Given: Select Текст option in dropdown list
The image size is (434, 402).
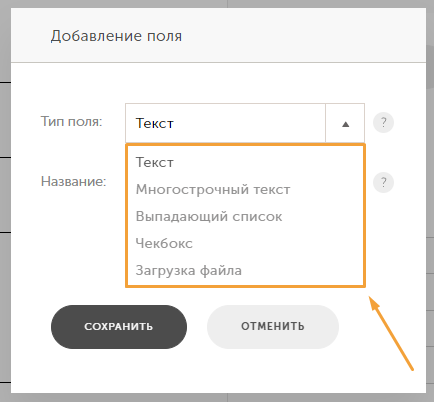Looking at the screenshot, I should (245, 162).
